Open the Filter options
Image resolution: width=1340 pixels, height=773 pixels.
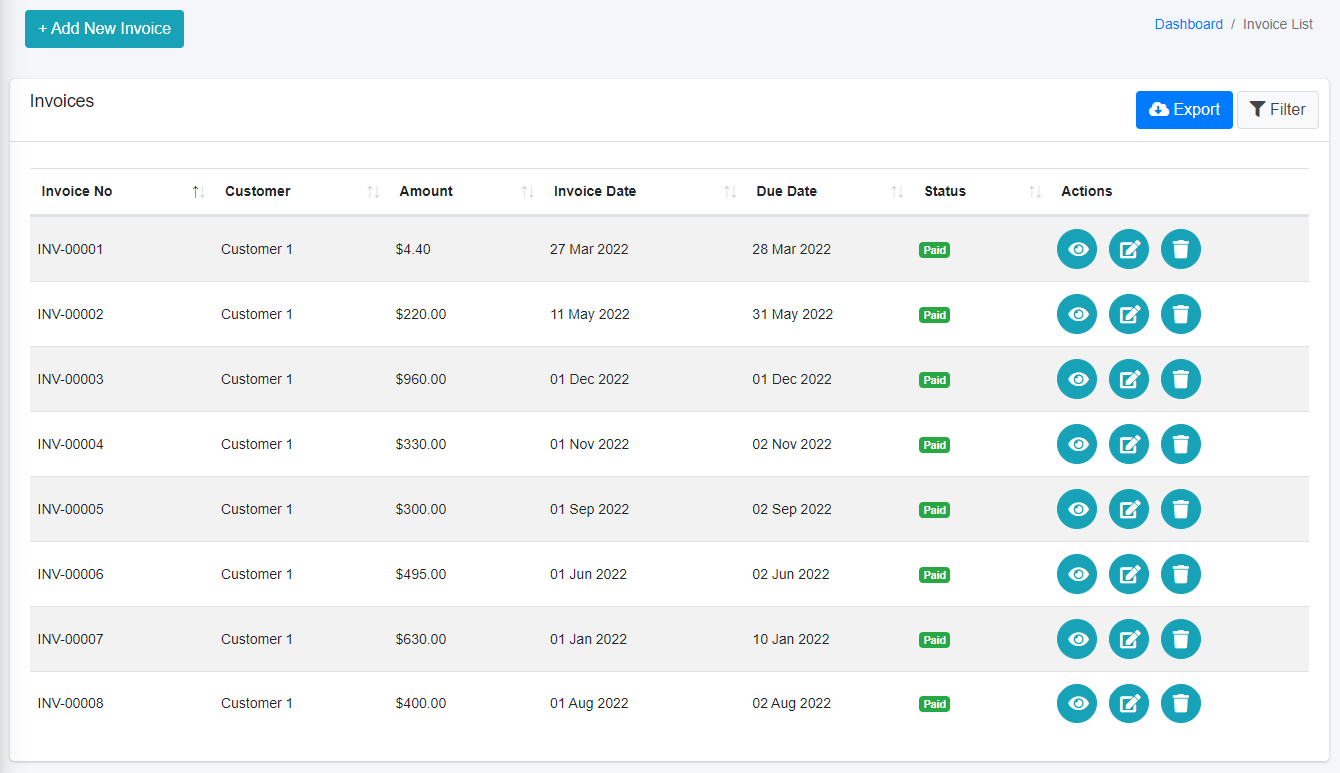point(1277,110)
